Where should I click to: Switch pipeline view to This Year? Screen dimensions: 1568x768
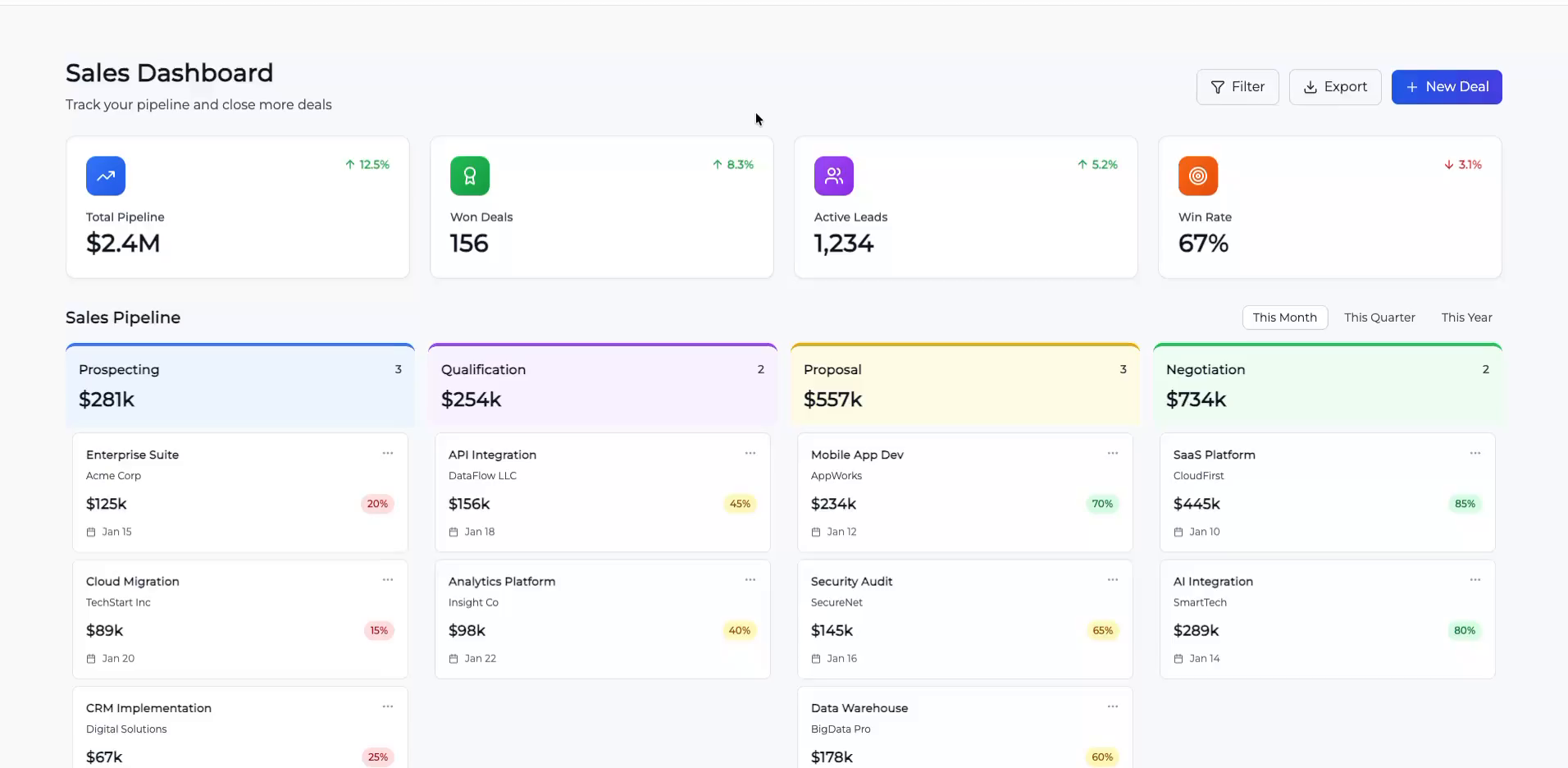click(x=1466, y=318)
